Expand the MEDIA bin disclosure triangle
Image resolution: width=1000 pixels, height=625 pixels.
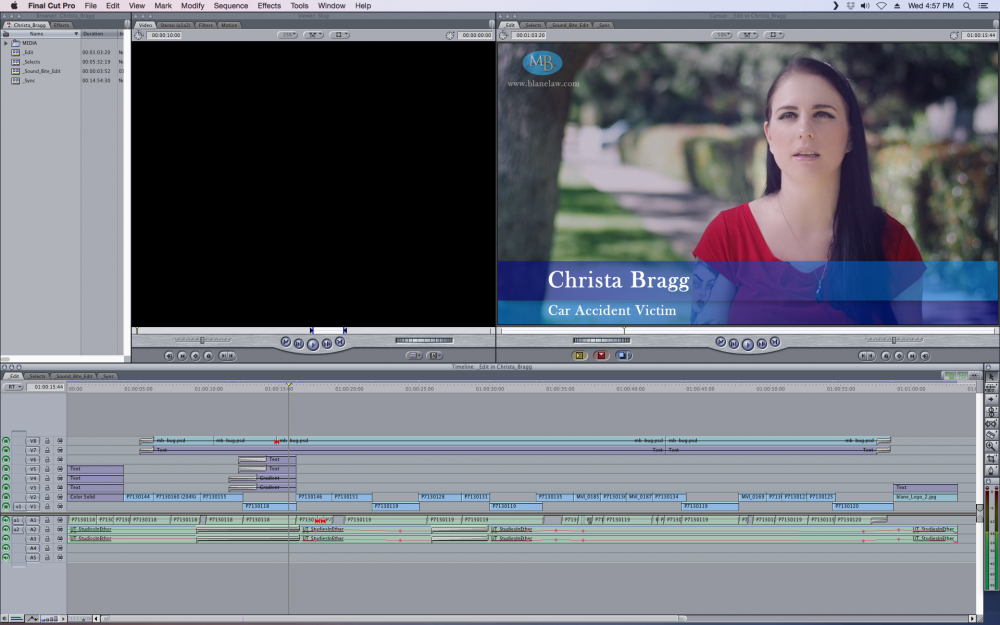pos(5,43)
